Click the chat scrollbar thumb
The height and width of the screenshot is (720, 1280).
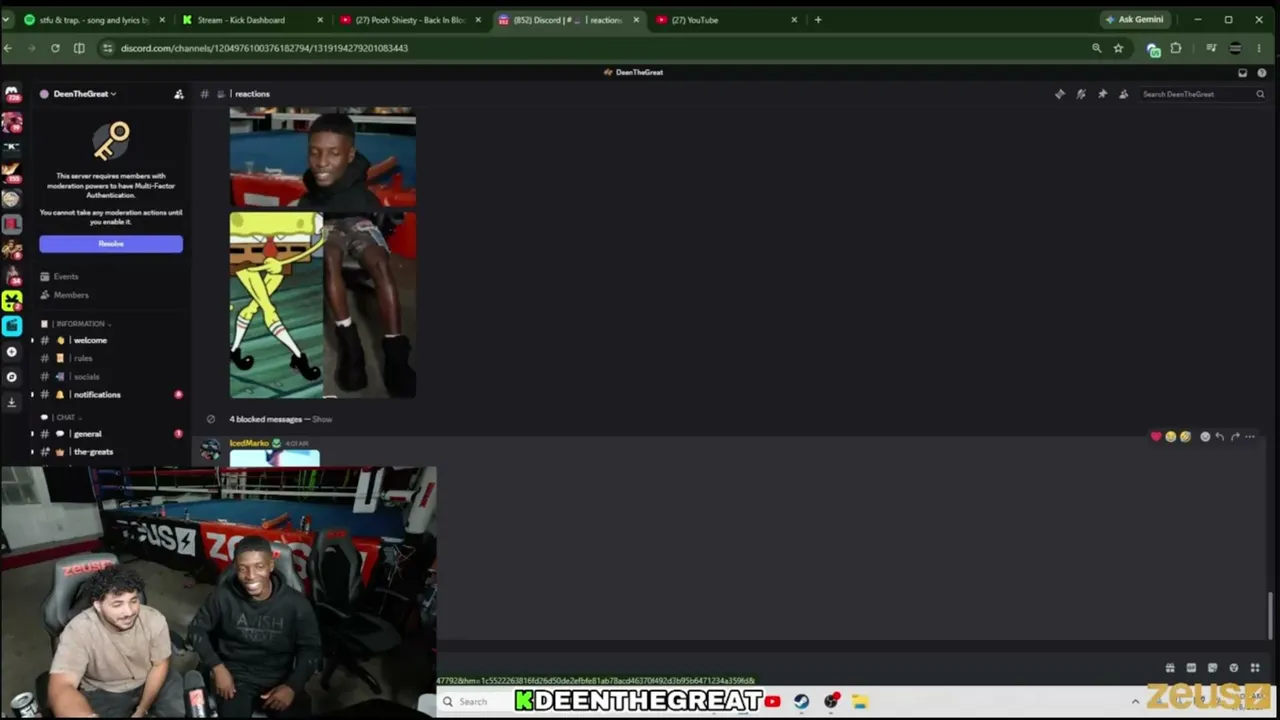click(x=1272, y=615)
